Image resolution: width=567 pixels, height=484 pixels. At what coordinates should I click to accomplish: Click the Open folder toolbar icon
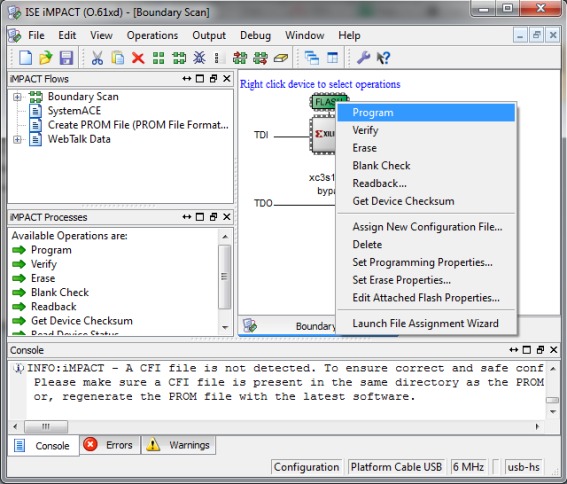[x=46, y=58]
